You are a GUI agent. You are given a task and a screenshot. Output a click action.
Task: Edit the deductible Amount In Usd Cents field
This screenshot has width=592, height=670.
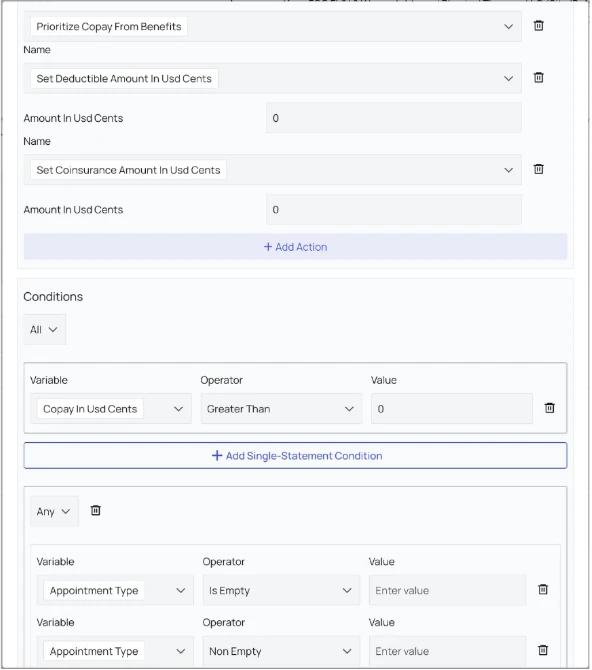pos(394,118)
